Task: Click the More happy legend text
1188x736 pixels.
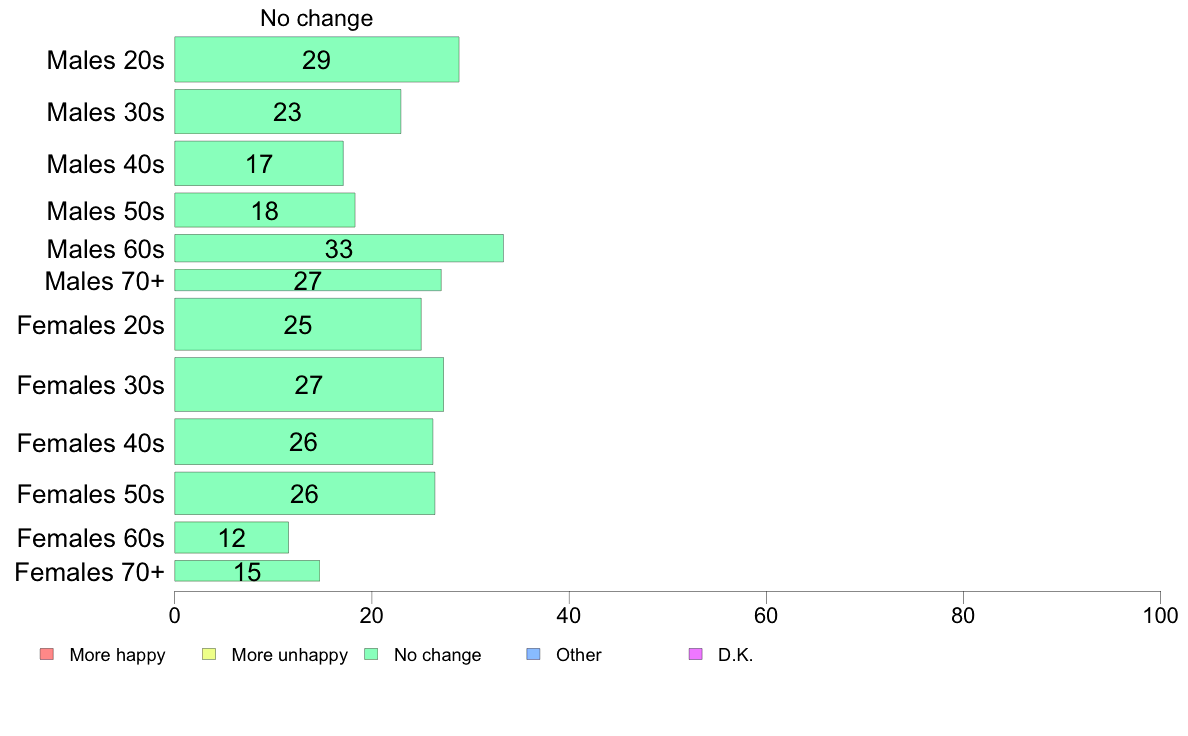Action: (x=117, y=655)
